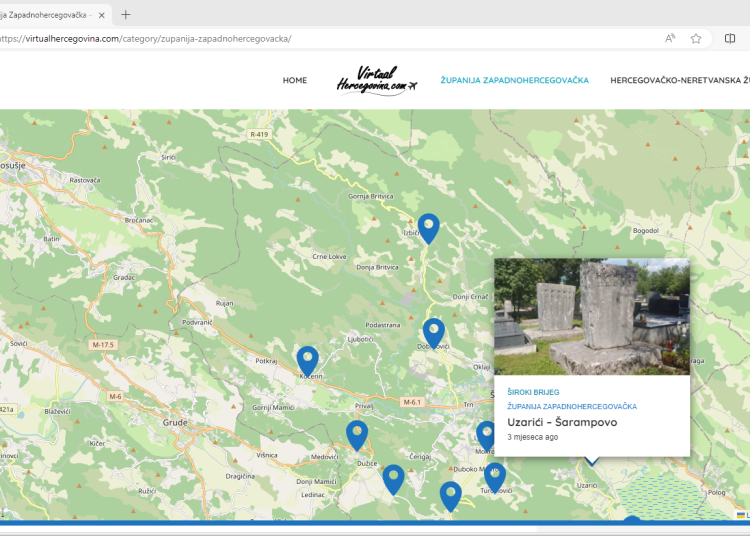Image resolution: width=750 pixels, height=536 pixels.
Task: Open split screen view icon
Action: (730, 39)
